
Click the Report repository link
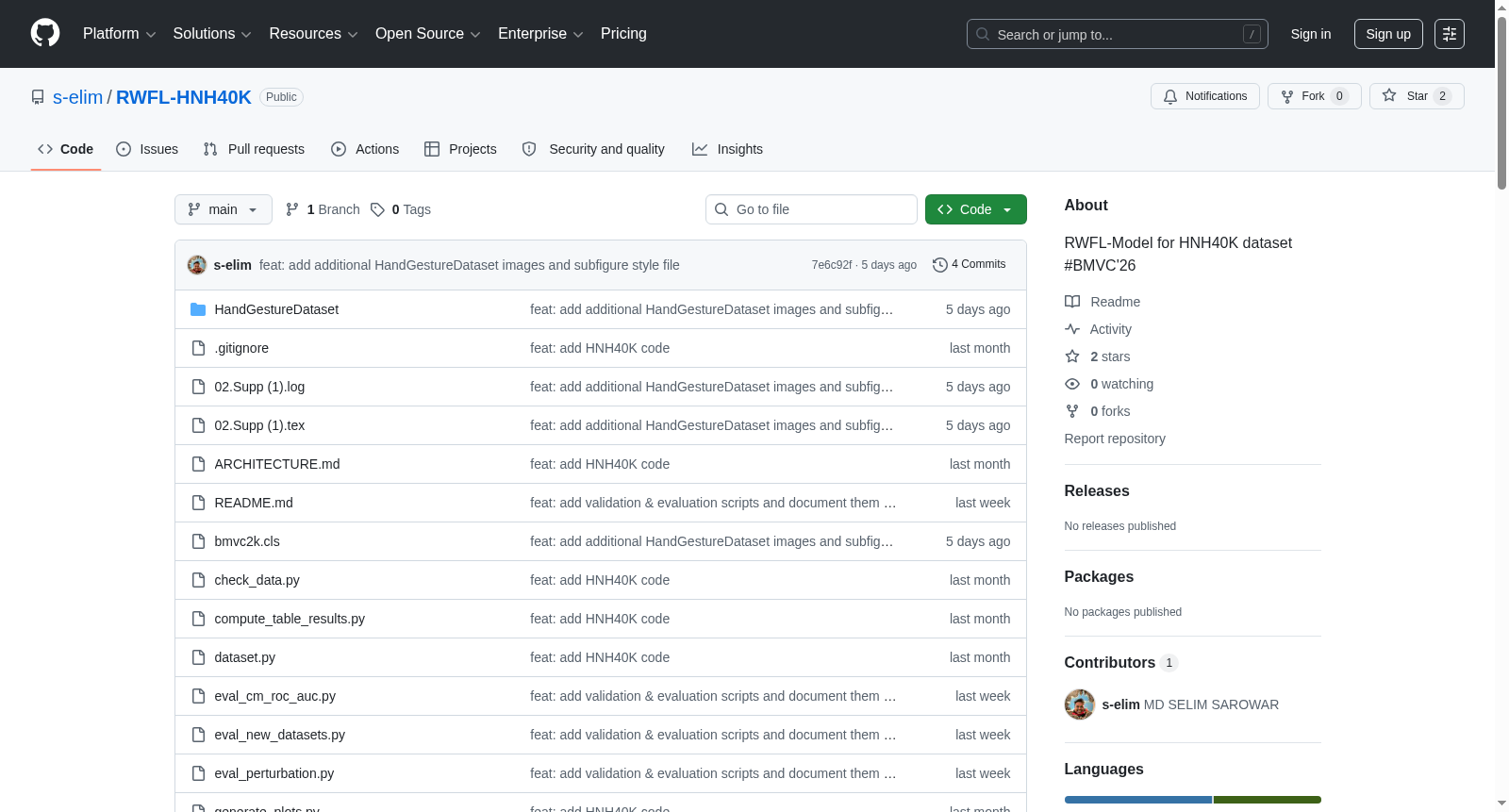(1115, 439)
